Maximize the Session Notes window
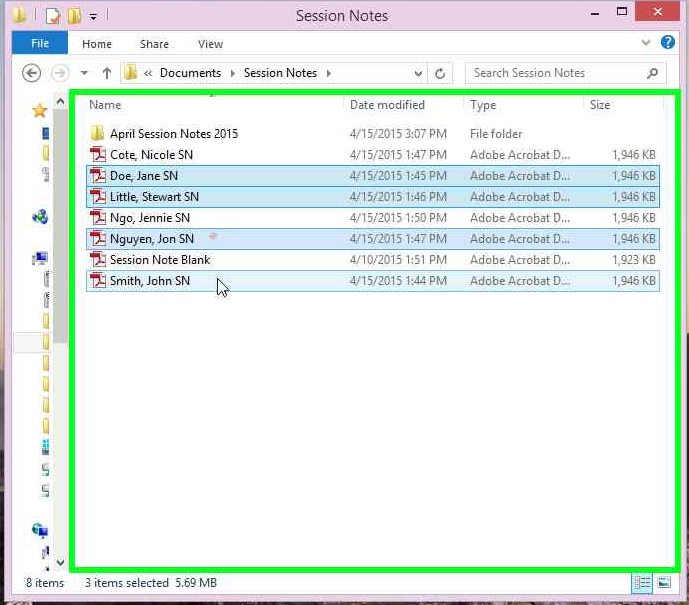689x605 pixels. point(621,12)
